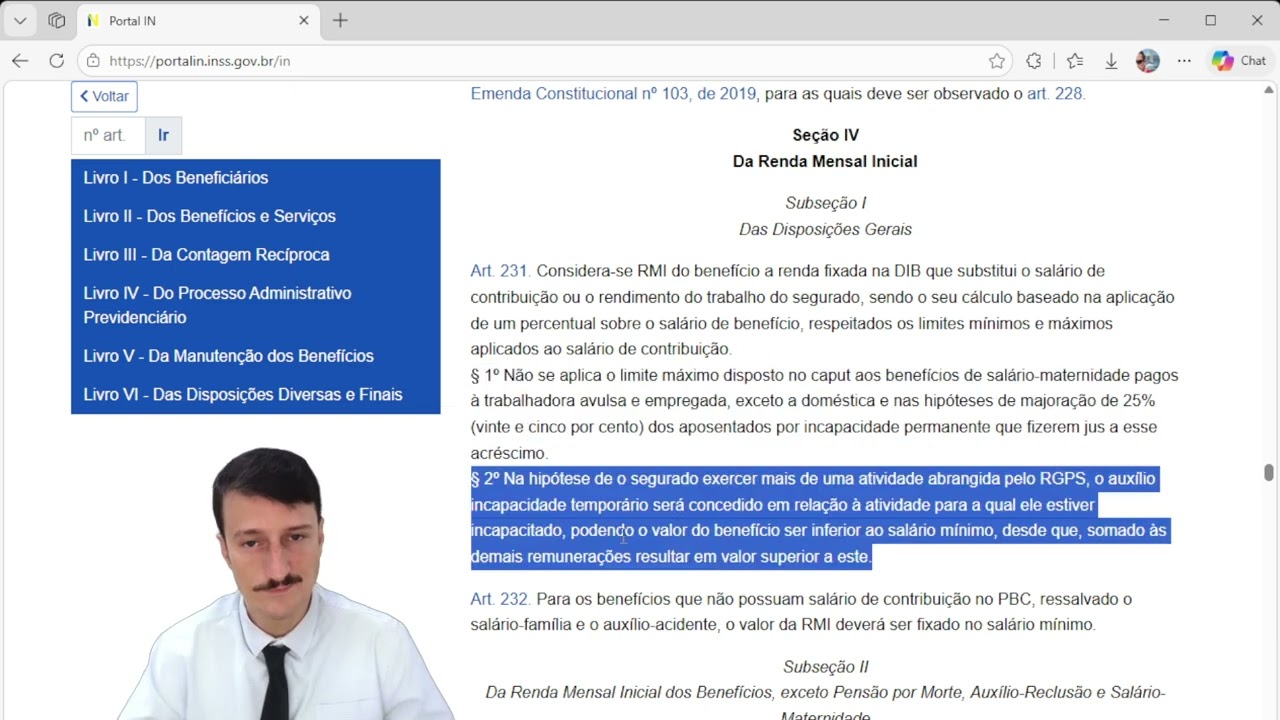
Task: Click the Subseção I heading
Action: click(x=825, y=203)
